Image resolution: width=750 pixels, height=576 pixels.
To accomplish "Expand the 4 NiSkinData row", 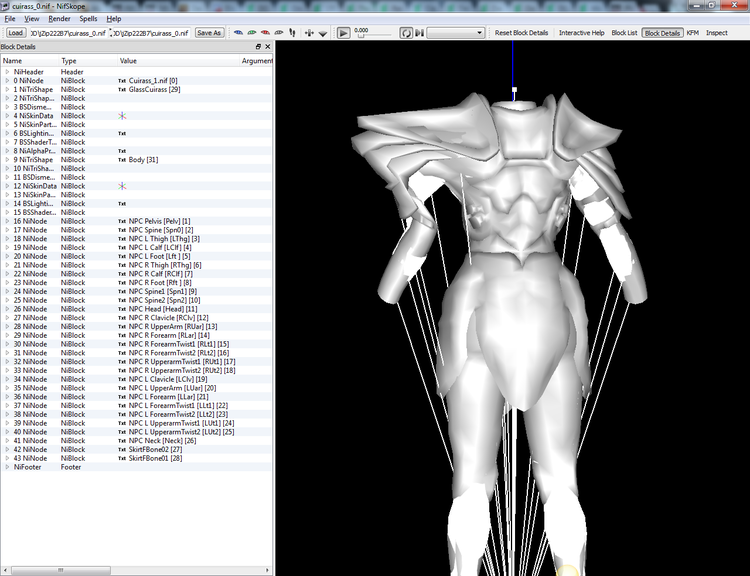I will coord(7,116).
